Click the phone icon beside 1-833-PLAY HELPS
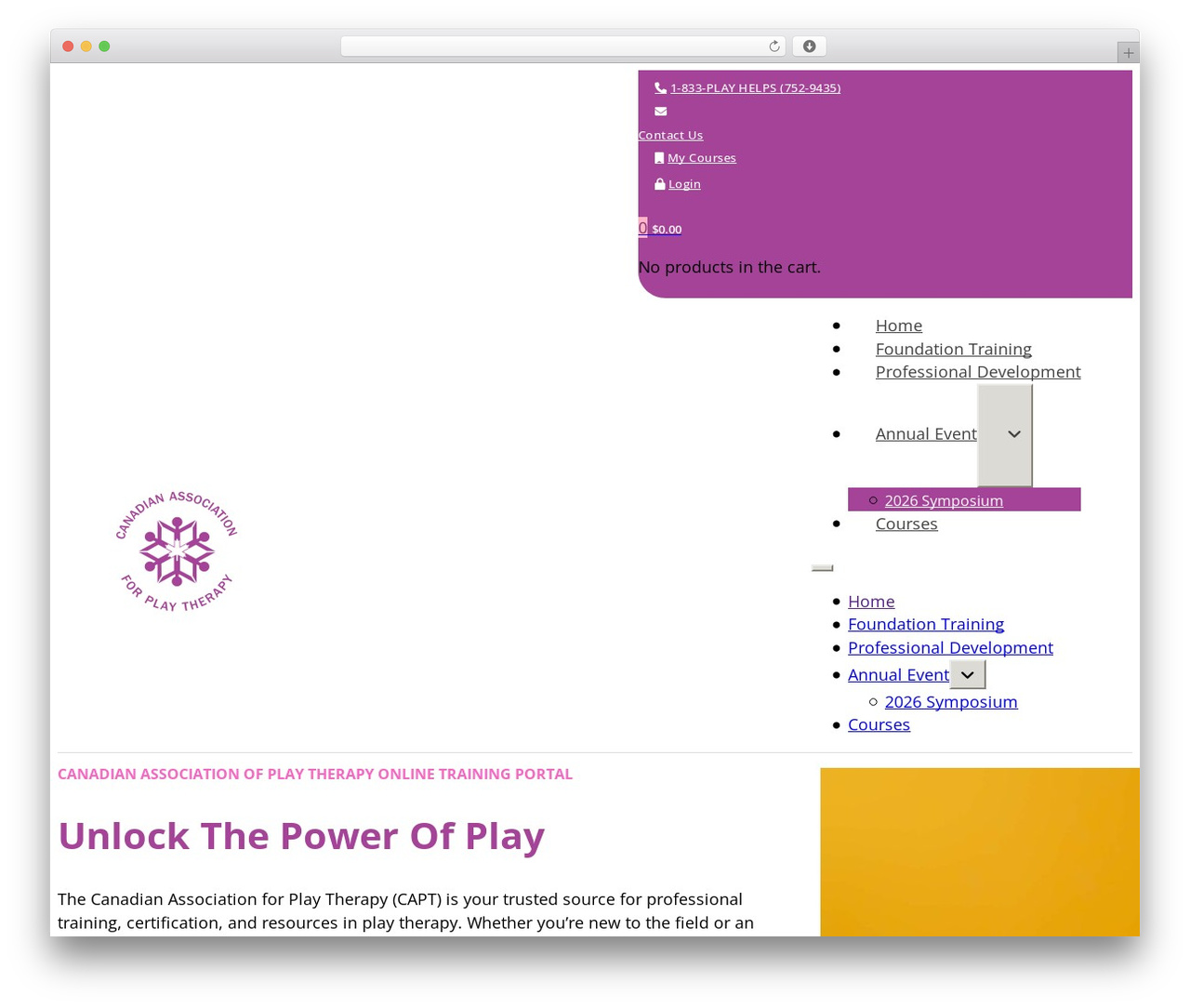Viewport: 1190px width, 1008px height. point(660,88)
